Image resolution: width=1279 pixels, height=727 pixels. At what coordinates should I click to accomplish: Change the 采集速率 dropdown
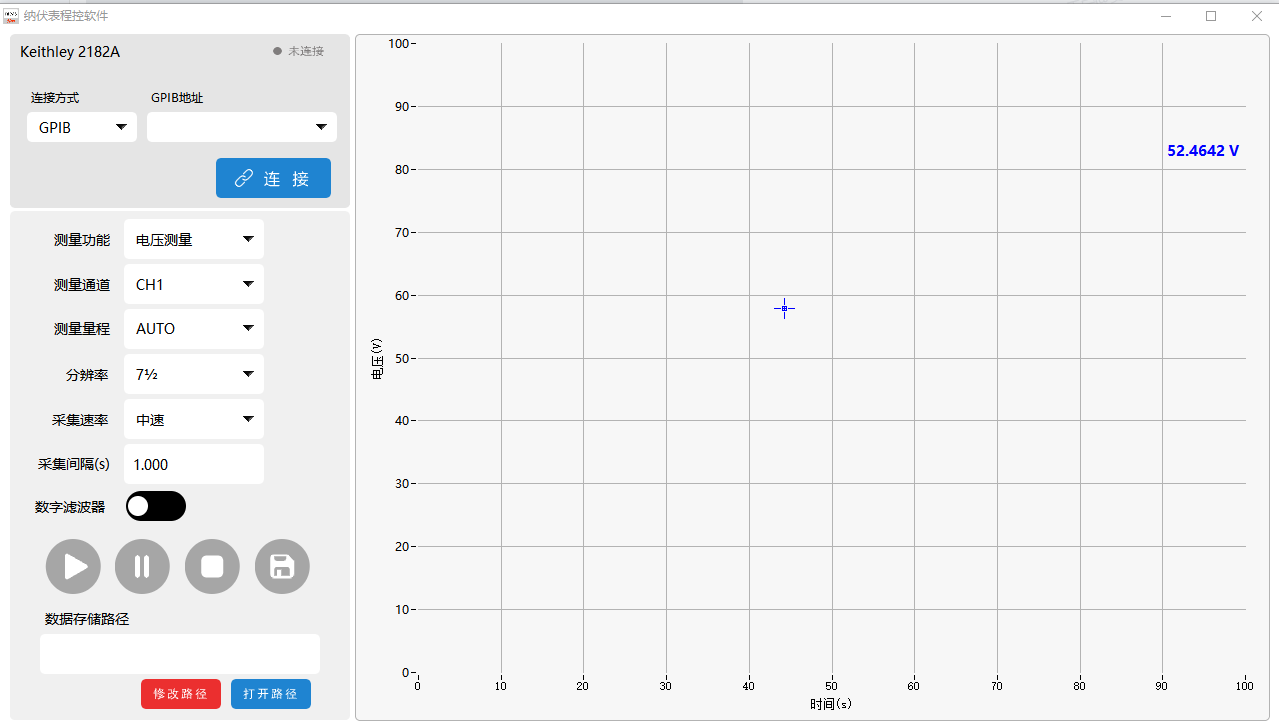click(194, 419)
